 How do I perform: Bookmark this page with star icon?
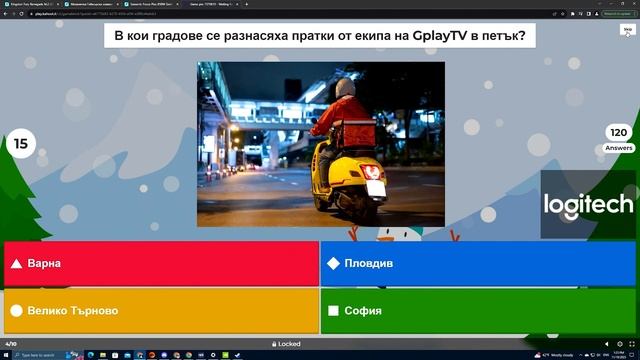562,13
